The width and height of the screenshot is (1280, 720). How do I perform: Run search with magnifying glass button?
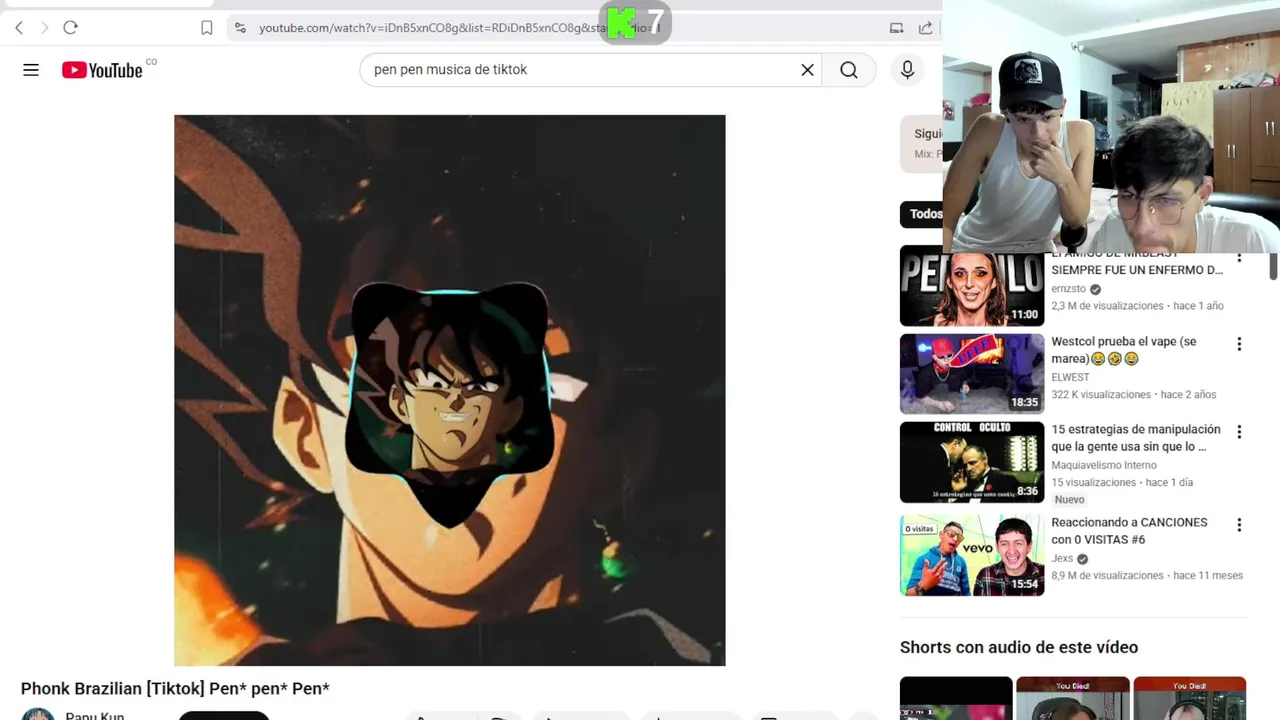(849, 70)
